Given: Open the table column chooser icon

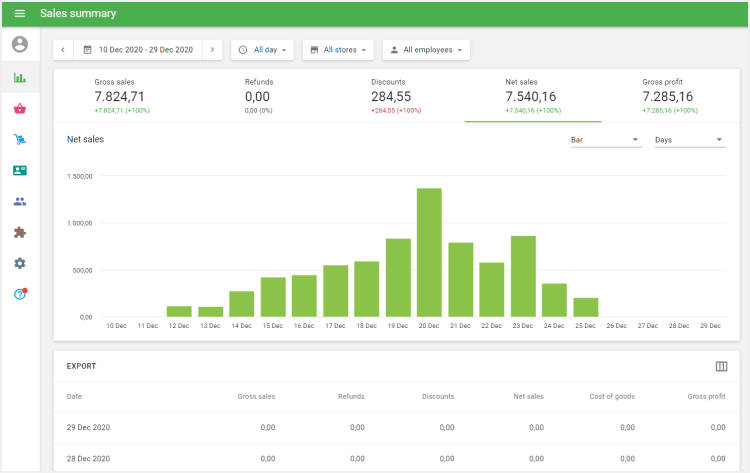Looking at the screenshot, I should (x=721, y=367).
